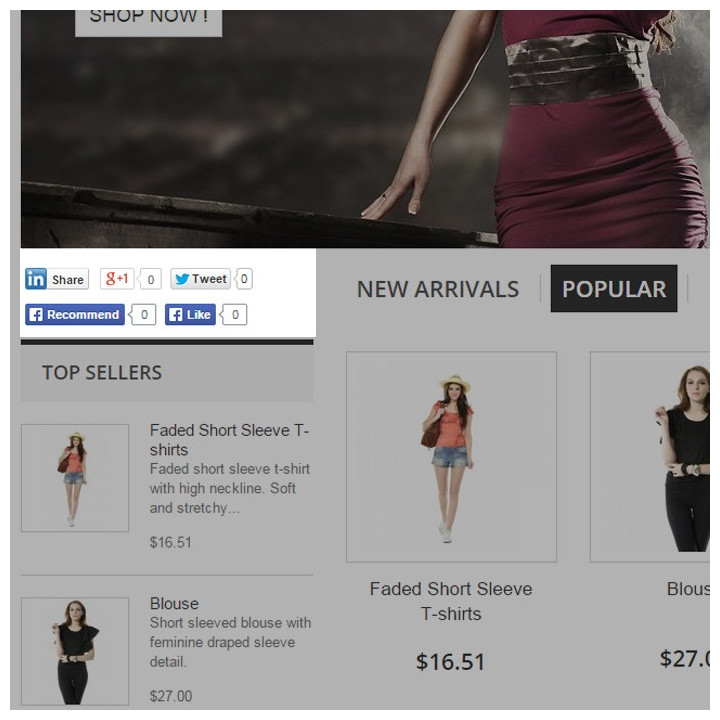Select the Popular tab
Screen dimensions: 720x720
(614, 289)
